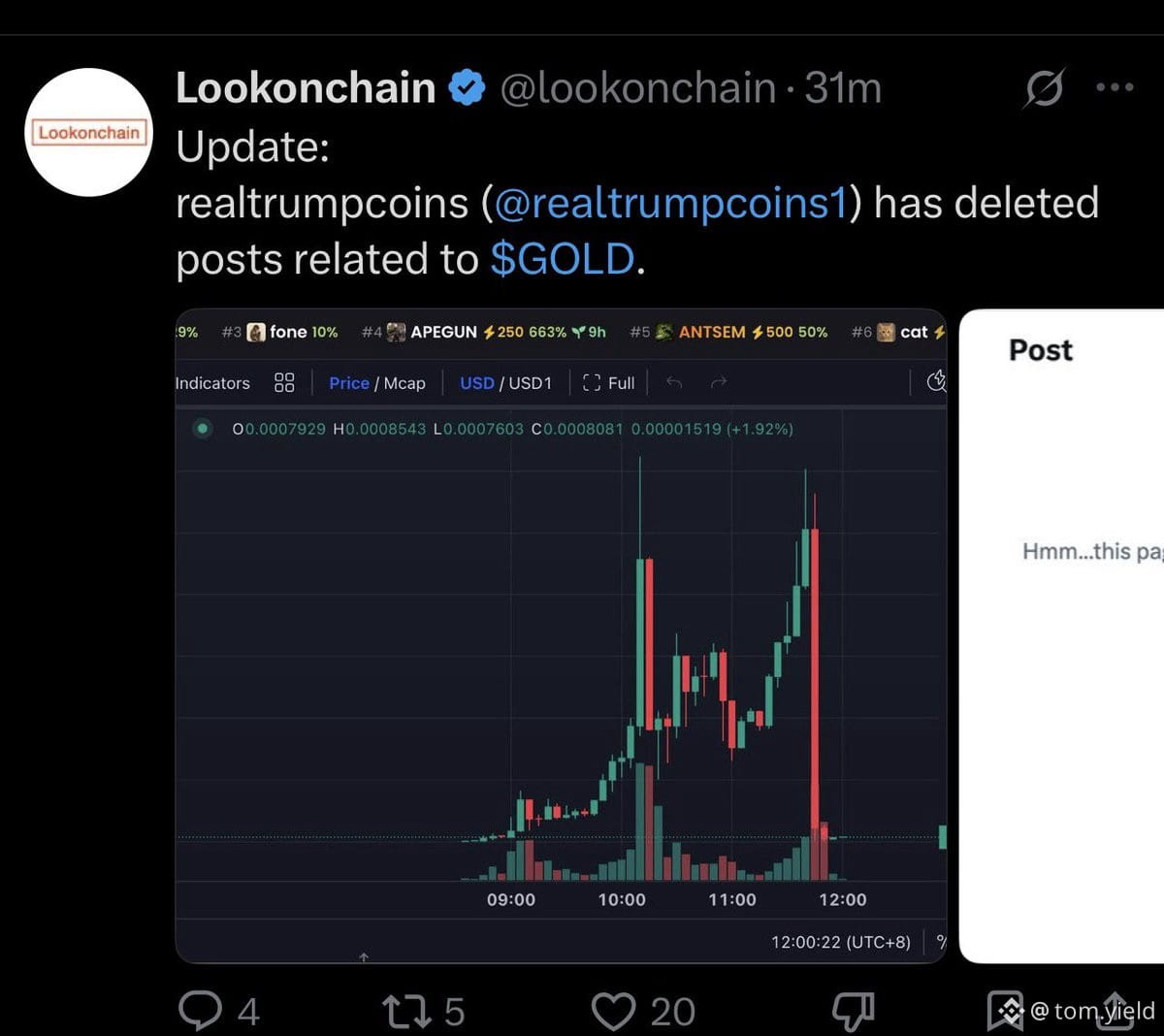The height and width of the screenshot is (1036, 1164).
Task: Open the Indicators menu
Action: tap(212, 383)
